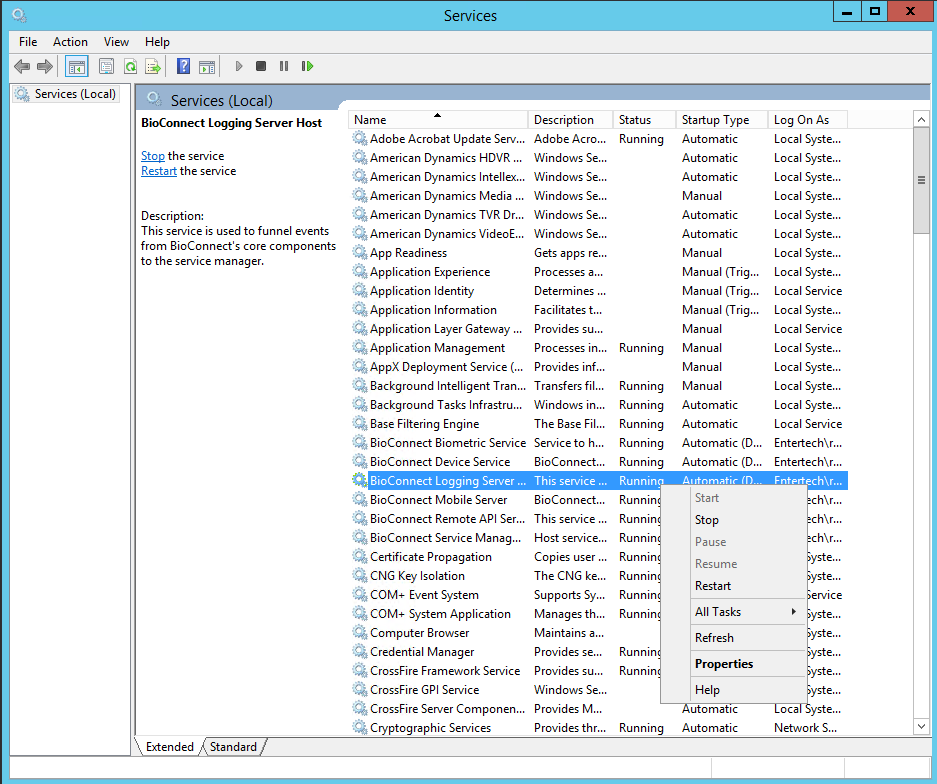Screen dimensions: 937x784
Task: Click the gear icon beside Certificate Propagation
Action: (360, 556)
